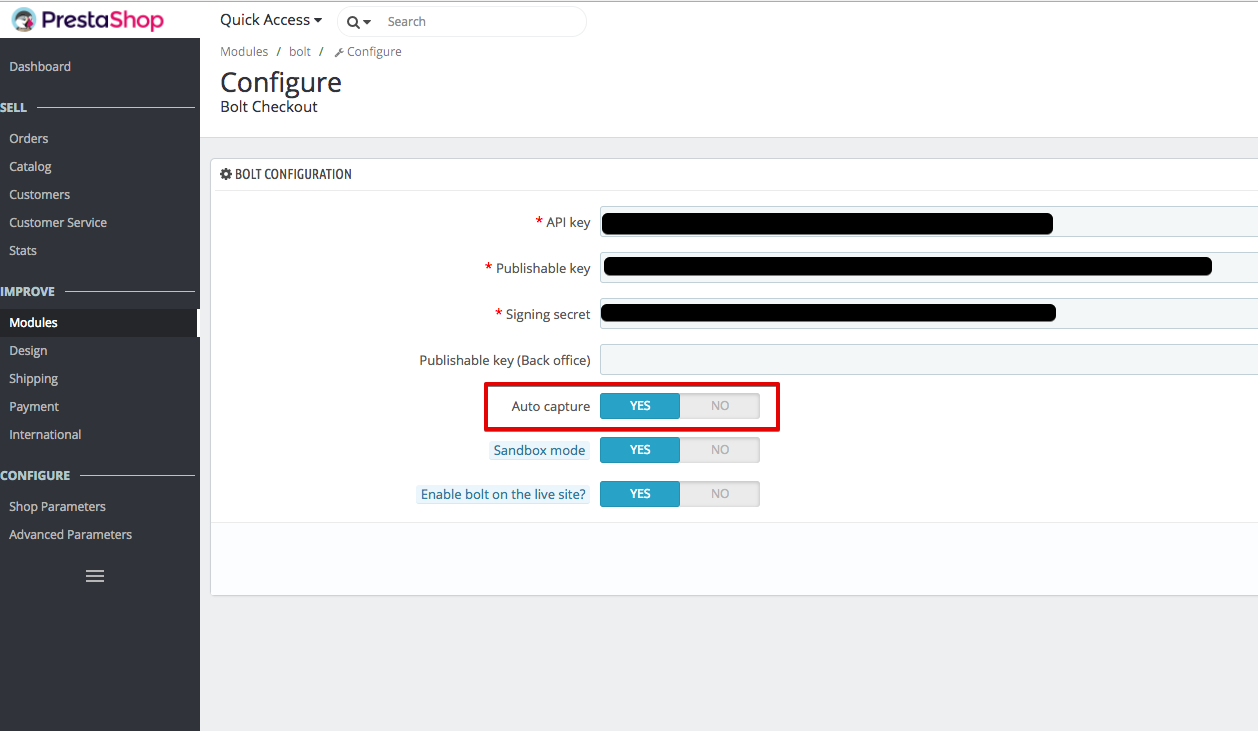Open the Quick Access dropdown
The height and width of the screenshot is (731, 1258).
[271, 20]
